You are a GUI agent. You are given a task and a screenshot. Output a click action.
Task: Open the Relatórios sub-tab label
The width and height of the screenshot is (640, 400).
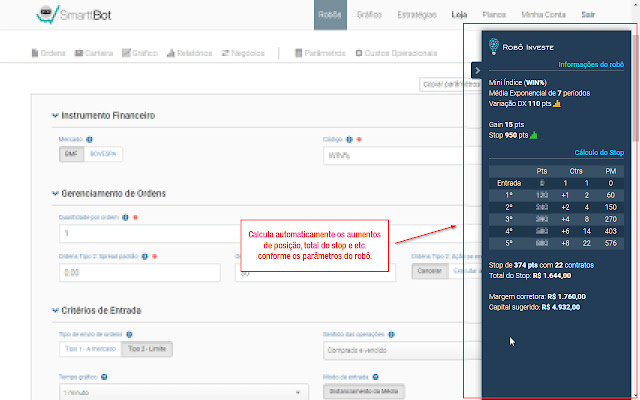(x=195, y=53)
